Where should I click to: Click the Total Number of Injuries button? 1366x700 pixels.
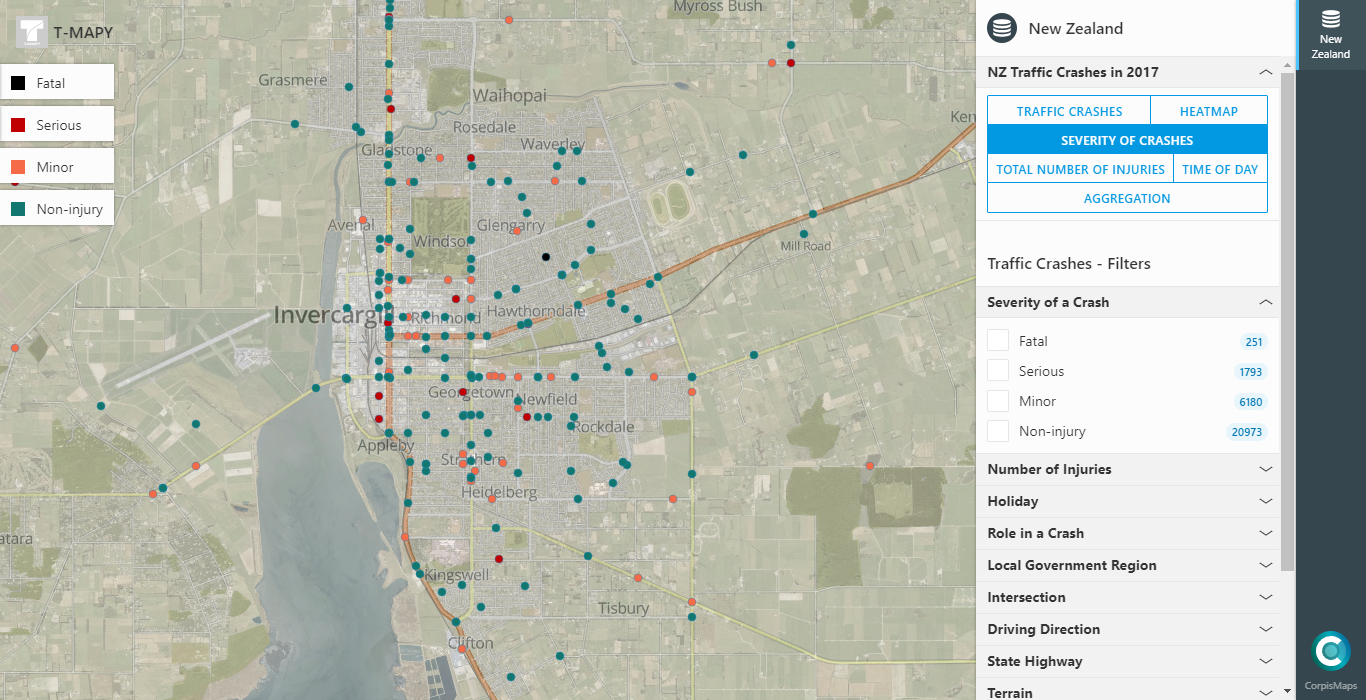click(1080, 169)
